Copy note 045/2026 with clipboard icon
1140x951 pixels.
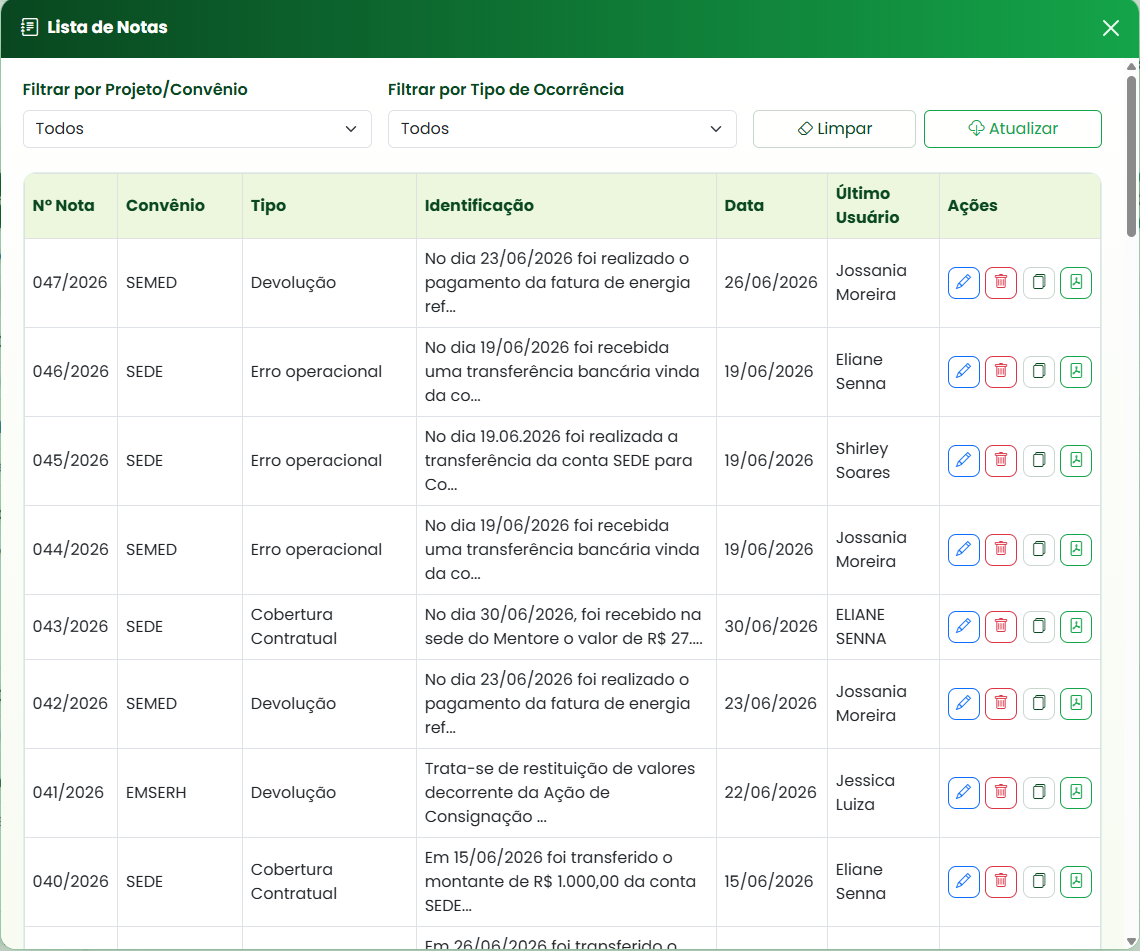pos(1039,461)
